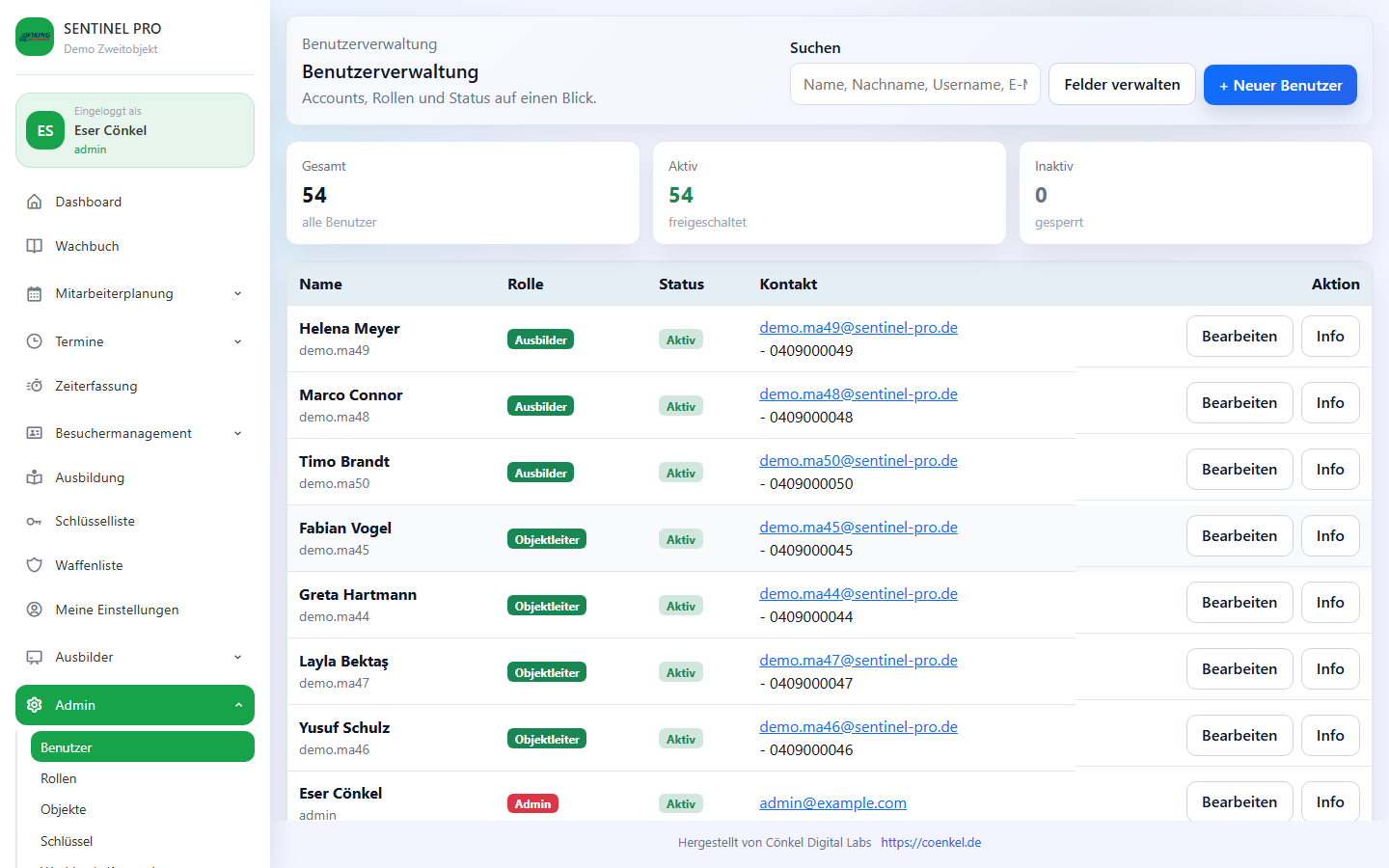Image resolution: width=1389 pixels, height=868 pixels.
Task: Expand the Termine menu chevron
Action: point(238,341)
